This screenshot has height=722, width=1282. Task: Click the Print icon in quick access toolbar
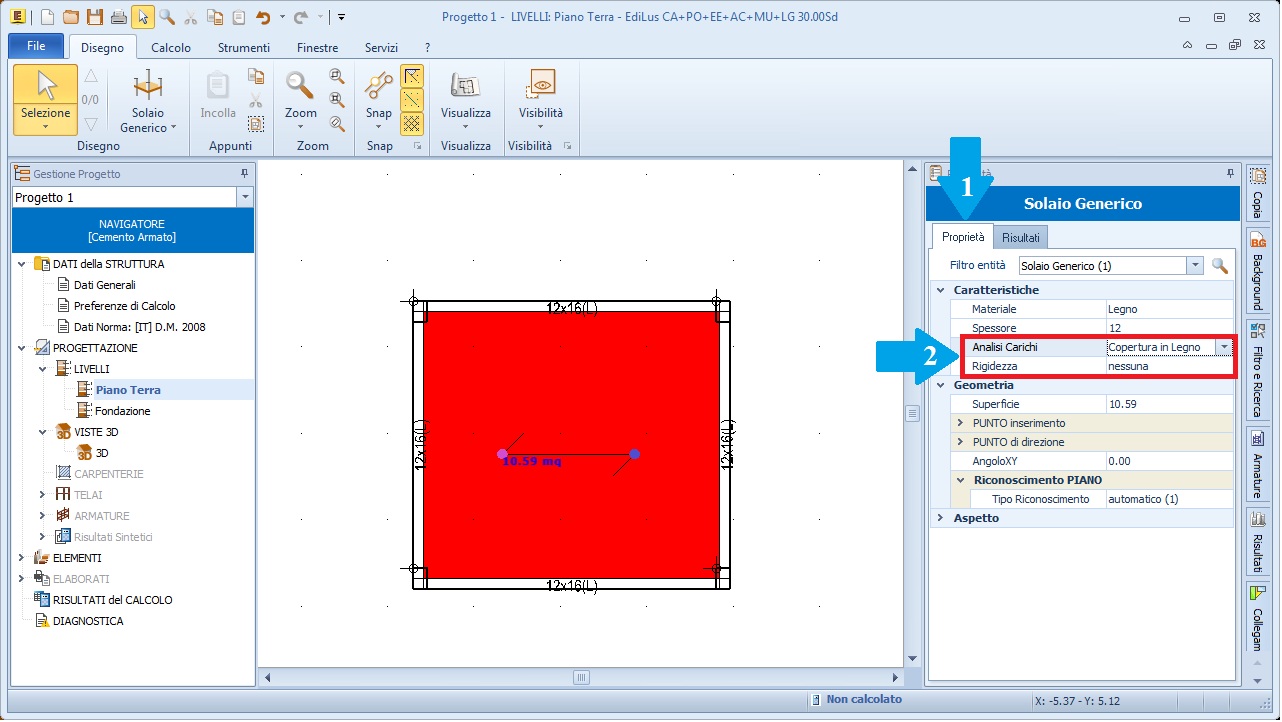point(119,17)
